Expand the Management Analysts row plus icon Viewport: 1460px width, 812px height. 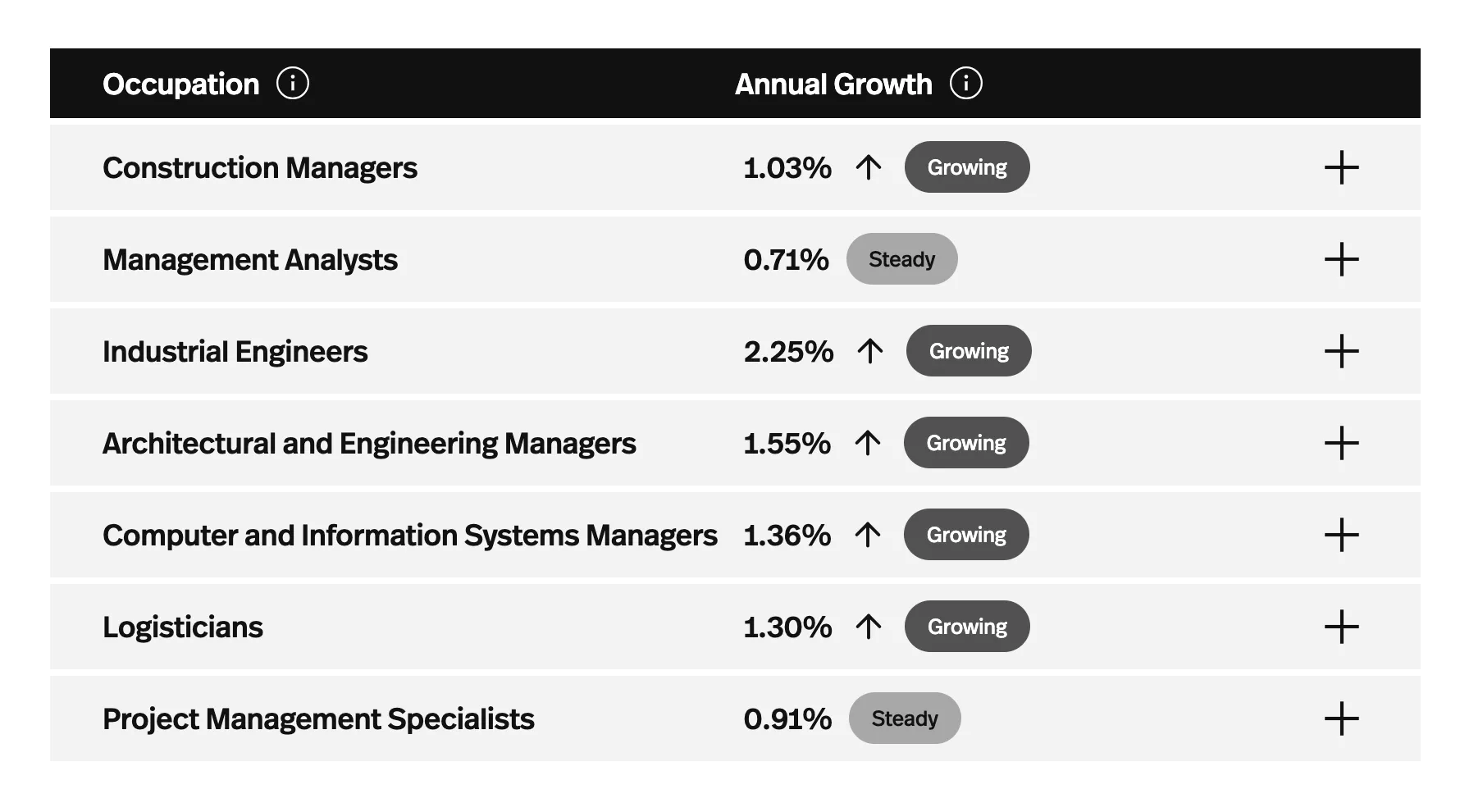1341,259
